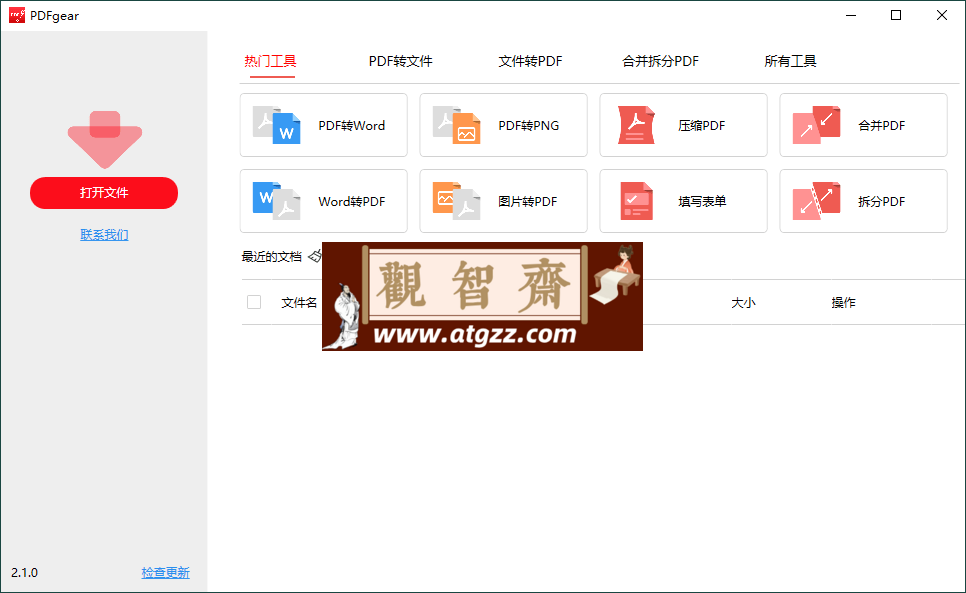Click the 检查更新 link

(166, 573)
